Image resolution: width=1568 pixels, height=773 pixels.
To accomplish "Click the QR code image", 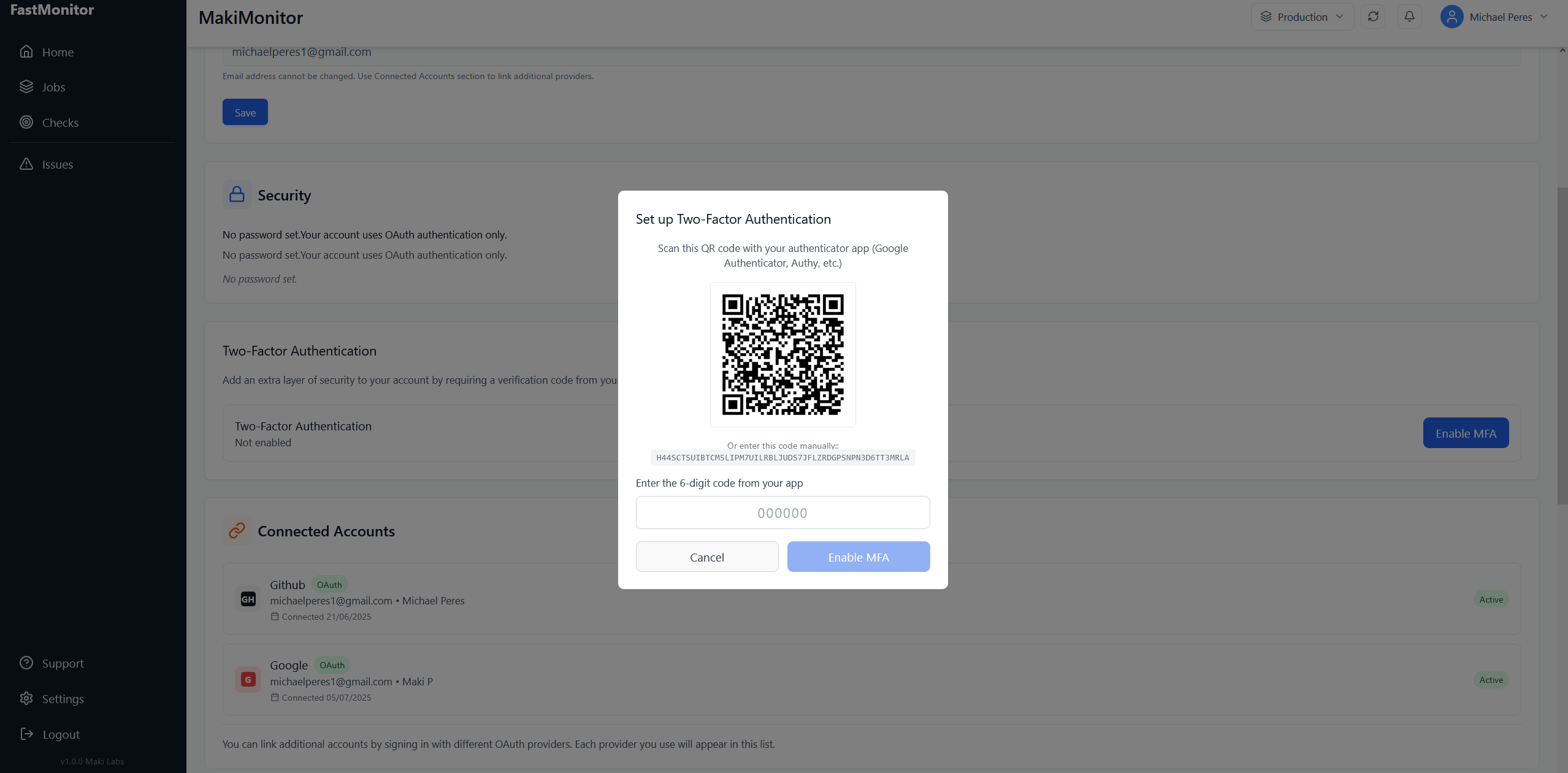I will click(782, 354).
